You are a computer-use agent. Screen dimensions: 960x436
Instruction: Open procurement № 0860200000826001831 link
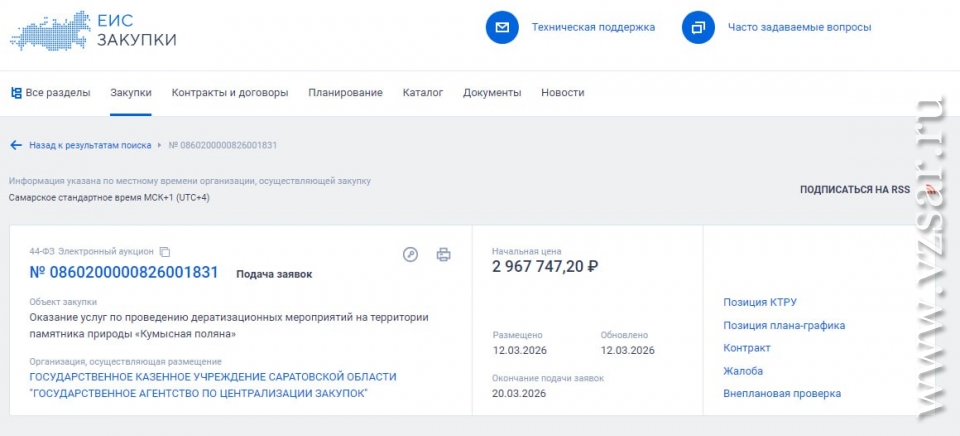[x=124, y=273]
